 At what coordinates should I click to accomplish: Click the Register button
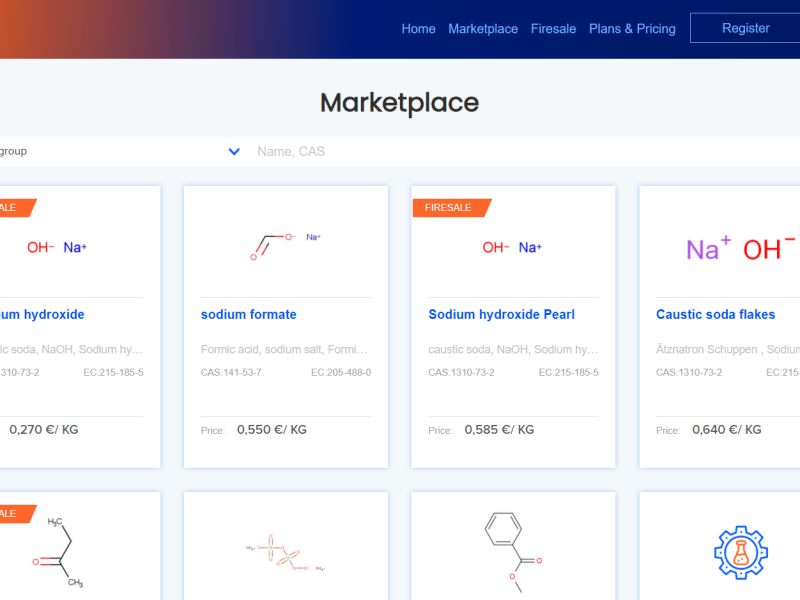tap(745, 28)
